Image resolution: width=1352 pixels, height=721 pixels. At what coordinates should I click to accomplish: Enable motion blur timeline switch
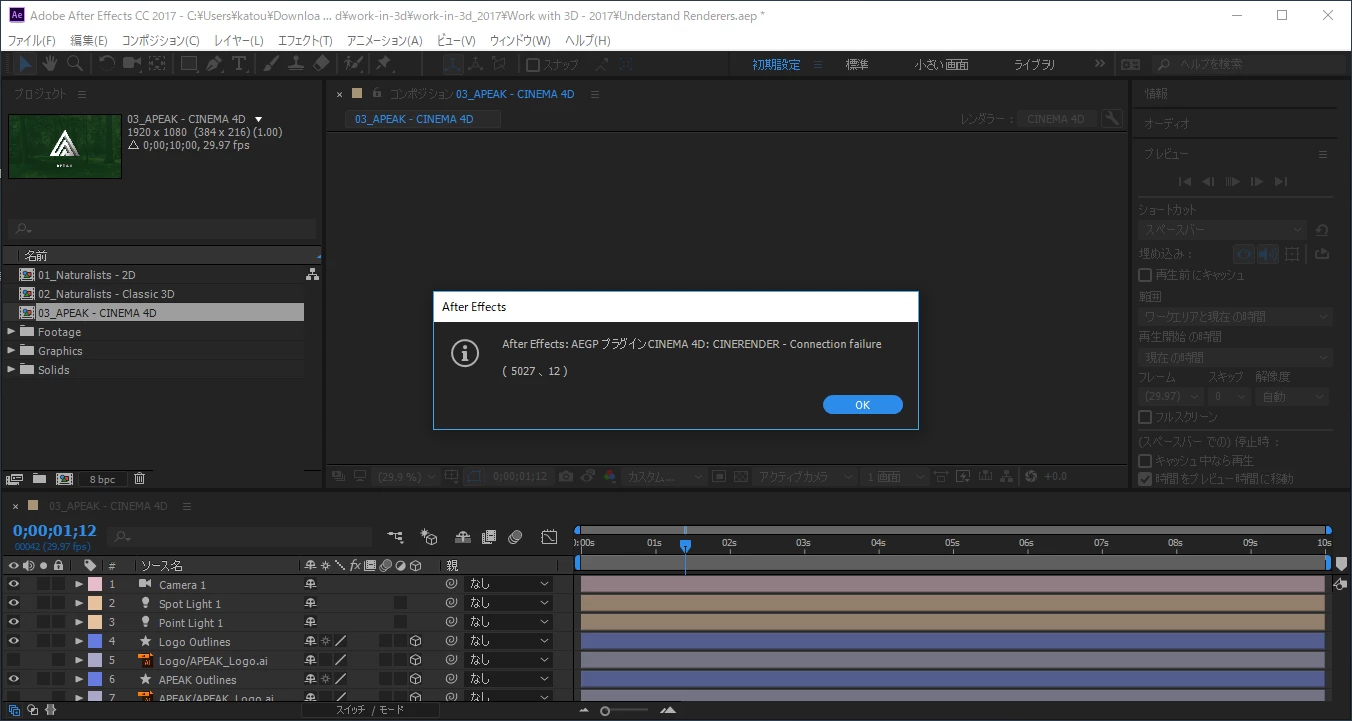click(x=515, y=537)
